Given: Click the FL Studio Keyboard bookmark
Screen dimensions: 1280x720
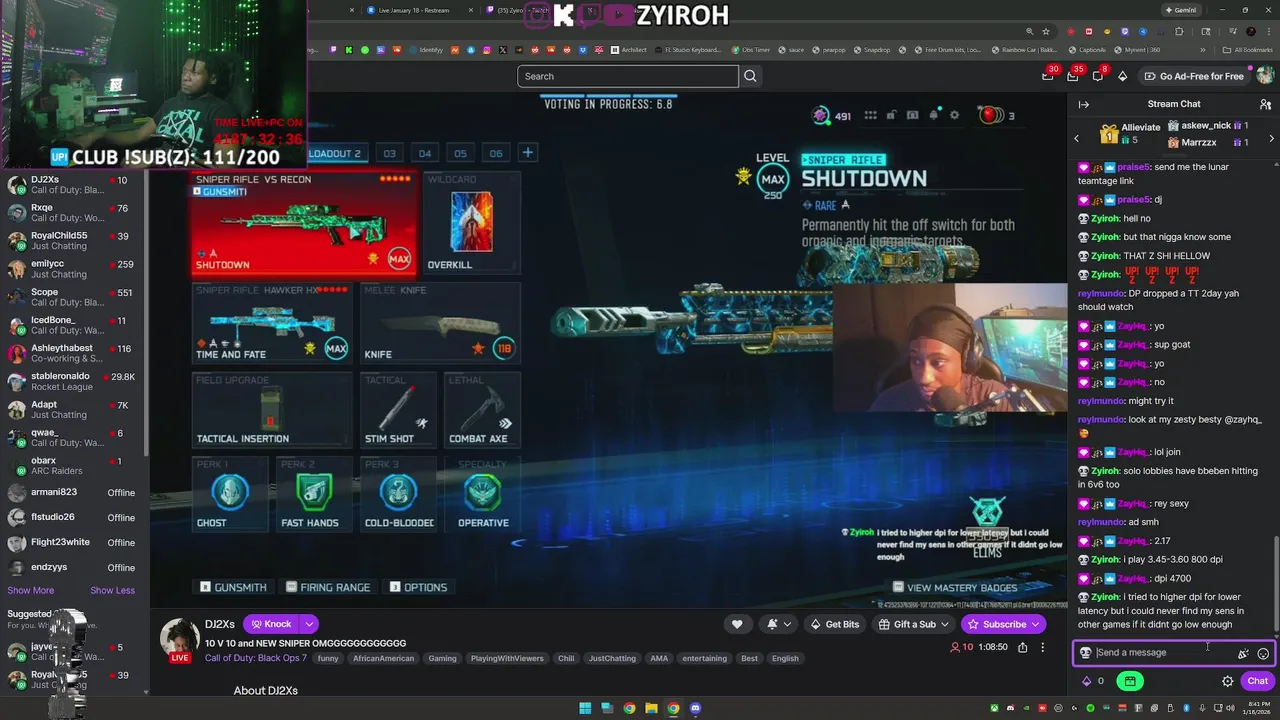Looking at the screenshot, I should click(x=687, y=50).
